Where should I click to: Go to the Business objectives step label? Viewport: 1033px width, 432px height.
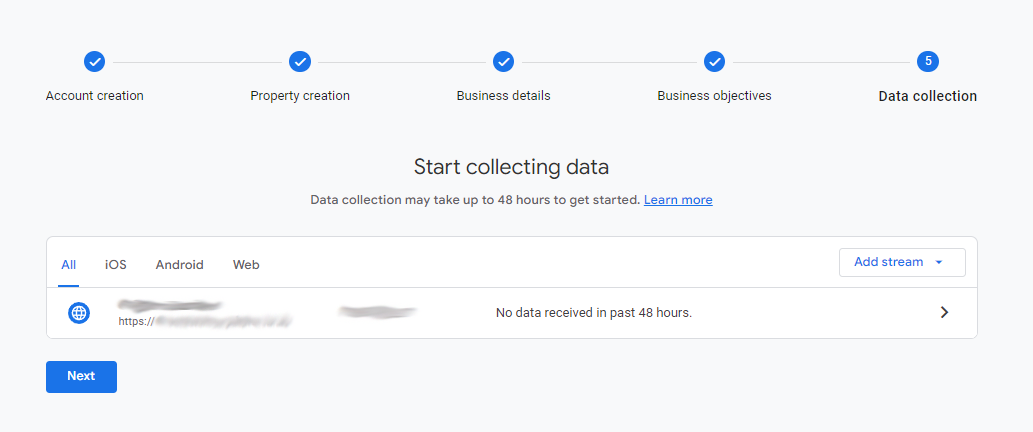pyautogui.click(x=714, y=96)
